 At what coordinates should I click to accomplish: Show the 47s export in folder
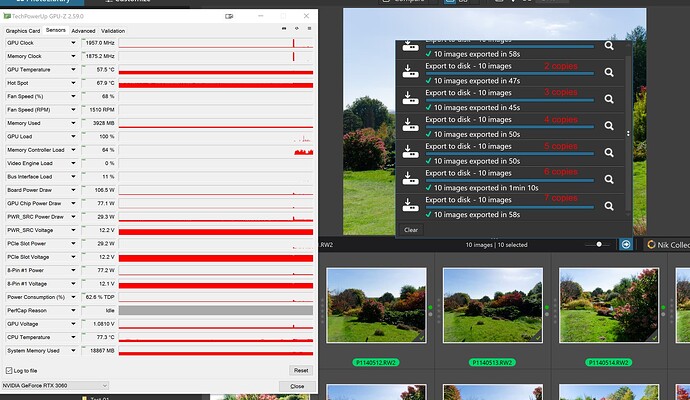click(608, 72)
